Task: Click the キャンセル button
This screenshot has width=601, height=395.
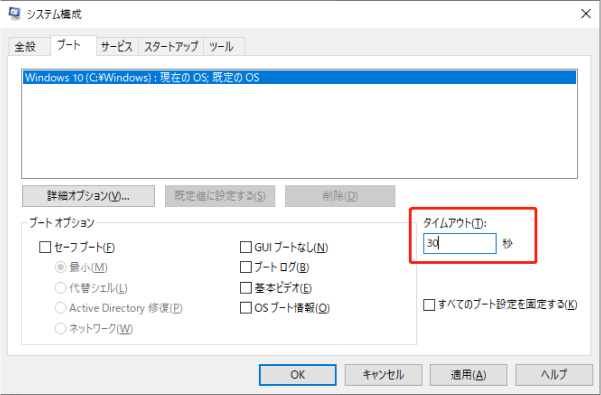Action: pos(383,375)
